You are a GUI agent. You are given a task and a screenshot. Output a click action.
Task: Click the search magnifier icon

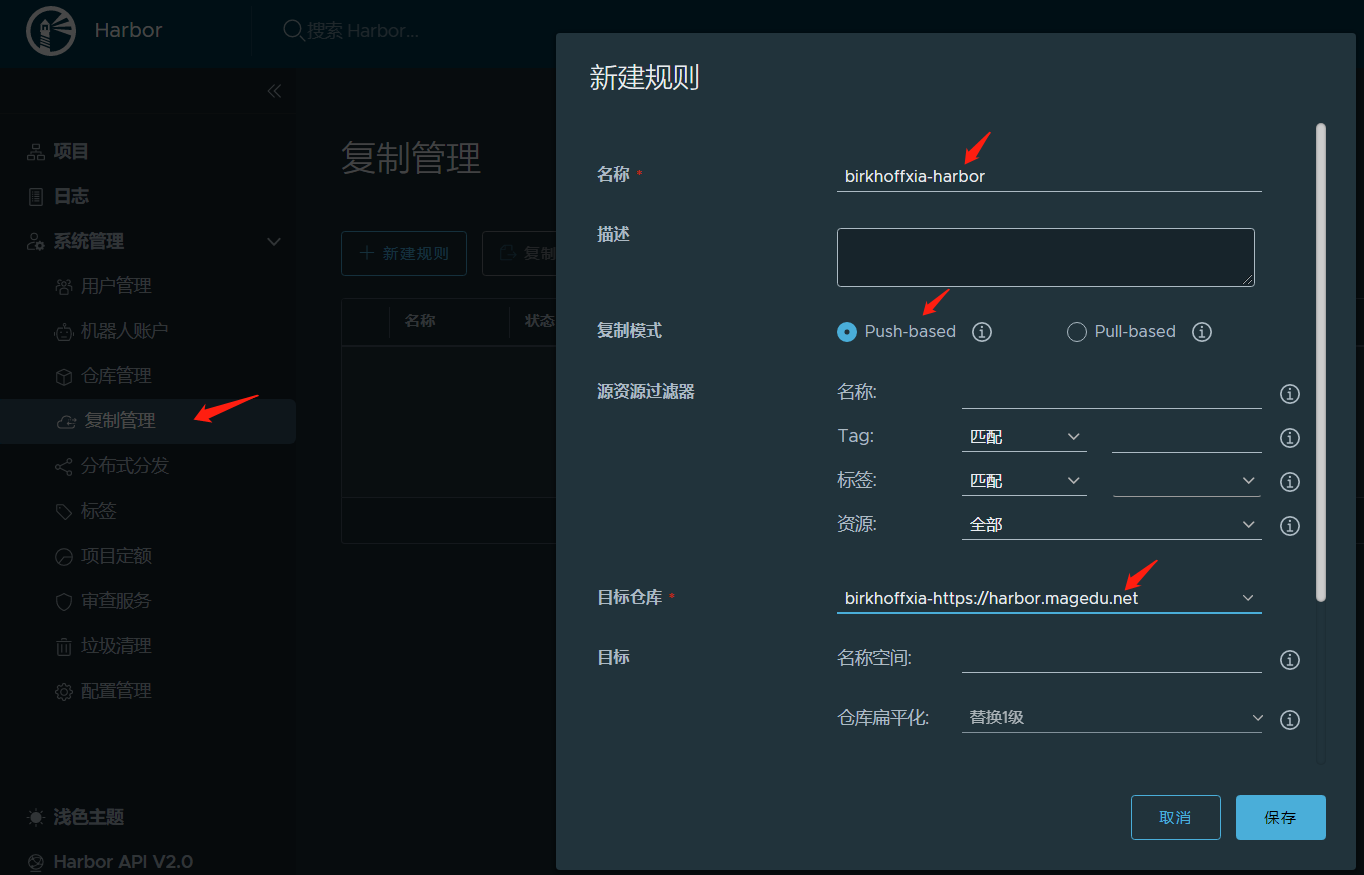coord(294,31)
